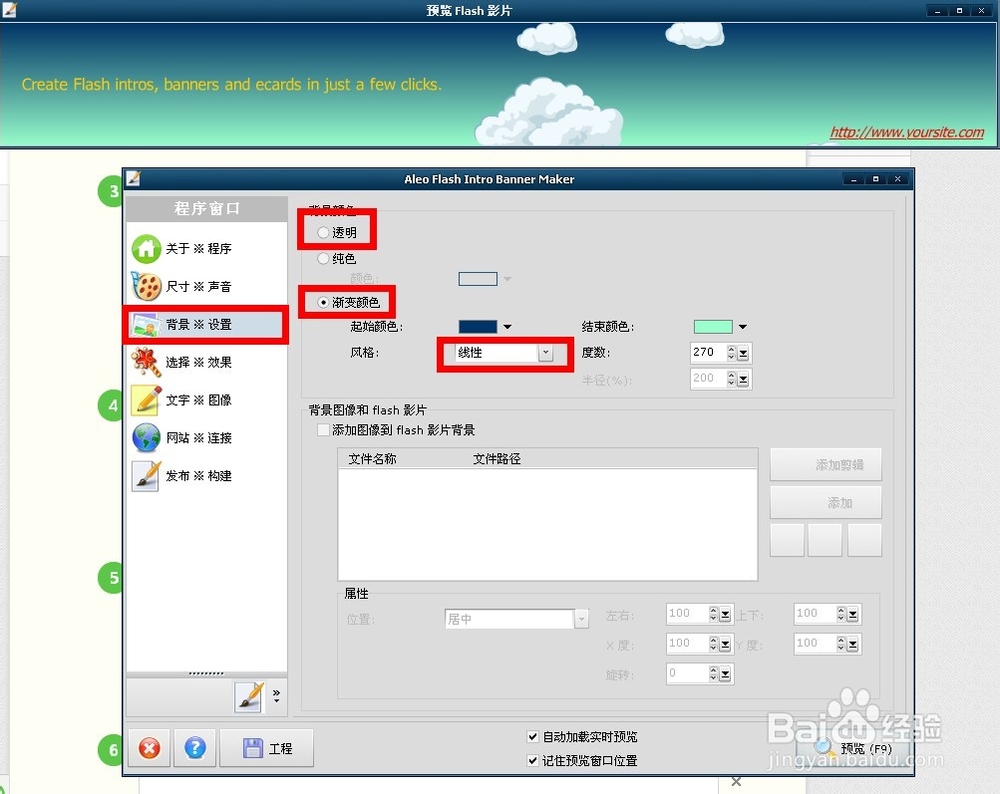Click the 旋转 input field showing 0

[688, 673]
